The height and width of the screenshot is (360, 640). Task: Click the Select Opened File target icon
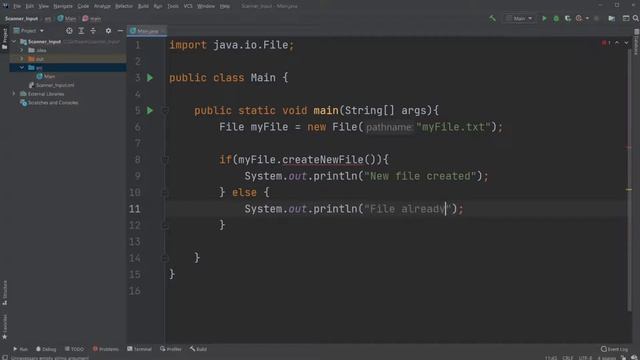69,31
